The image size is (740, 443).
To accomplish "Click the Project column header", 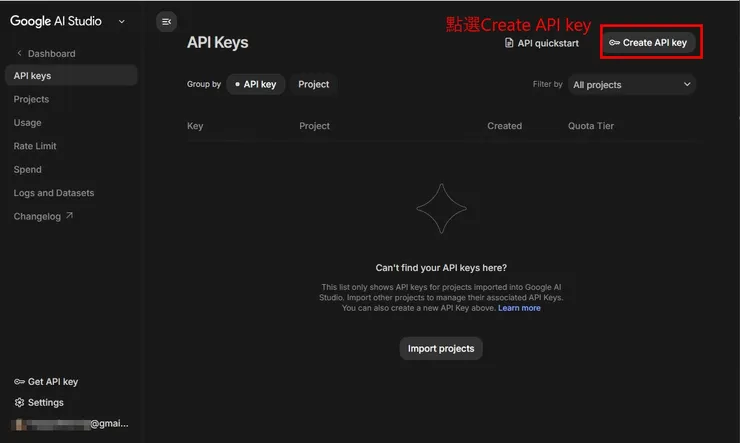I will [314, 126].
